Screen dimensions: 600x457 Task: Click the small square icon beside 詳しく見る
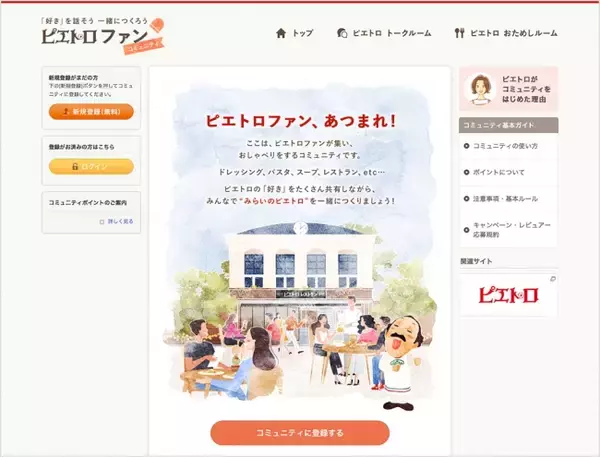[x=102, y=222]
